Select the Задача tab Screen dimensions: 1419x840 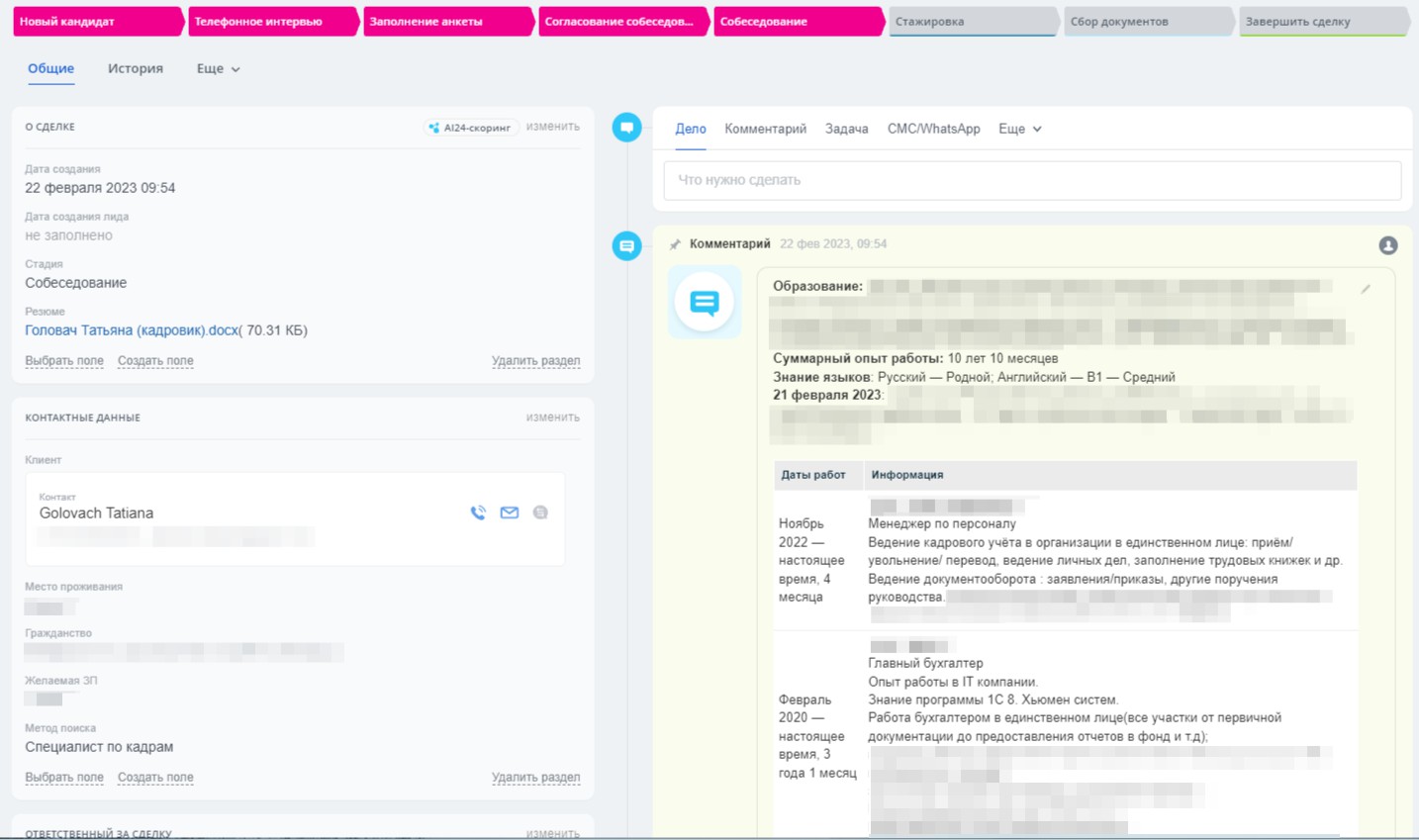tap(846, 129)
